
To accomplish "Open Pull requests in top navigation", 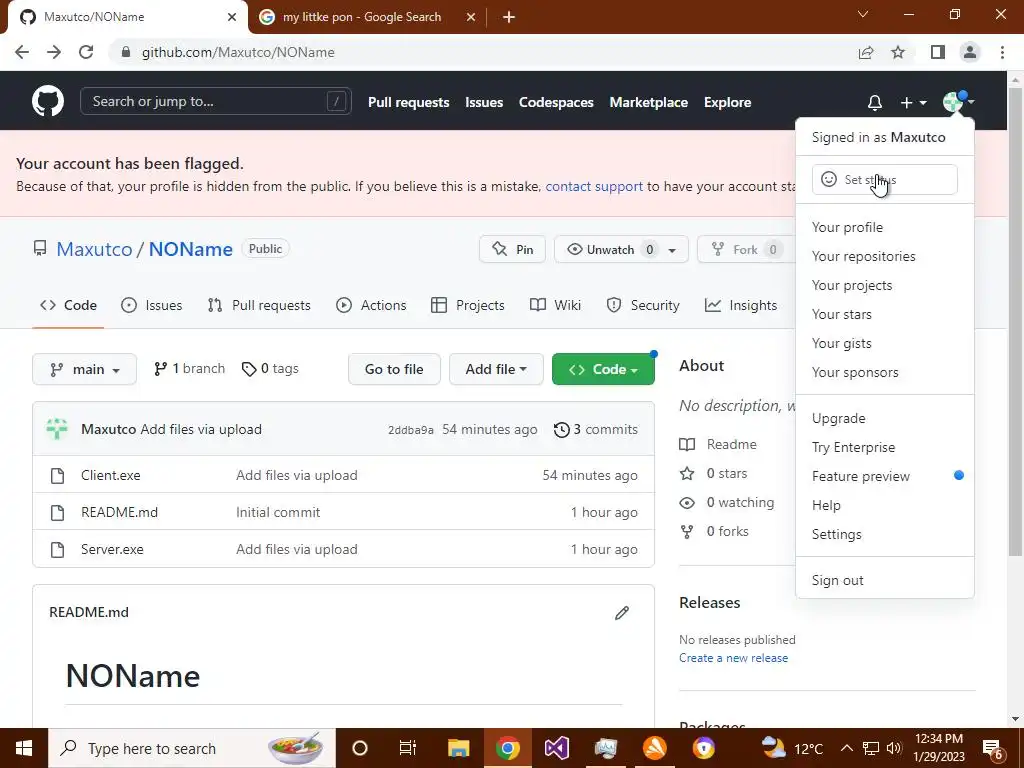I will 408,103.
